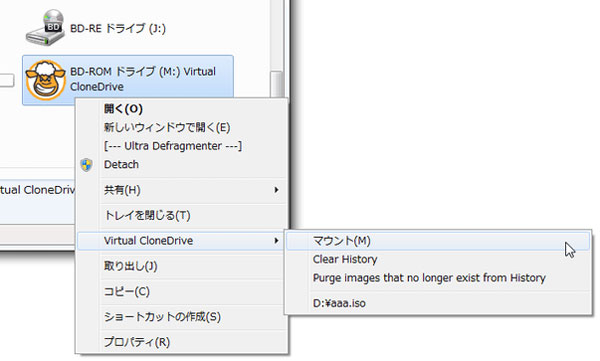
Task: Choose Detach in the context menu
Action: click(x=182, y=165)
